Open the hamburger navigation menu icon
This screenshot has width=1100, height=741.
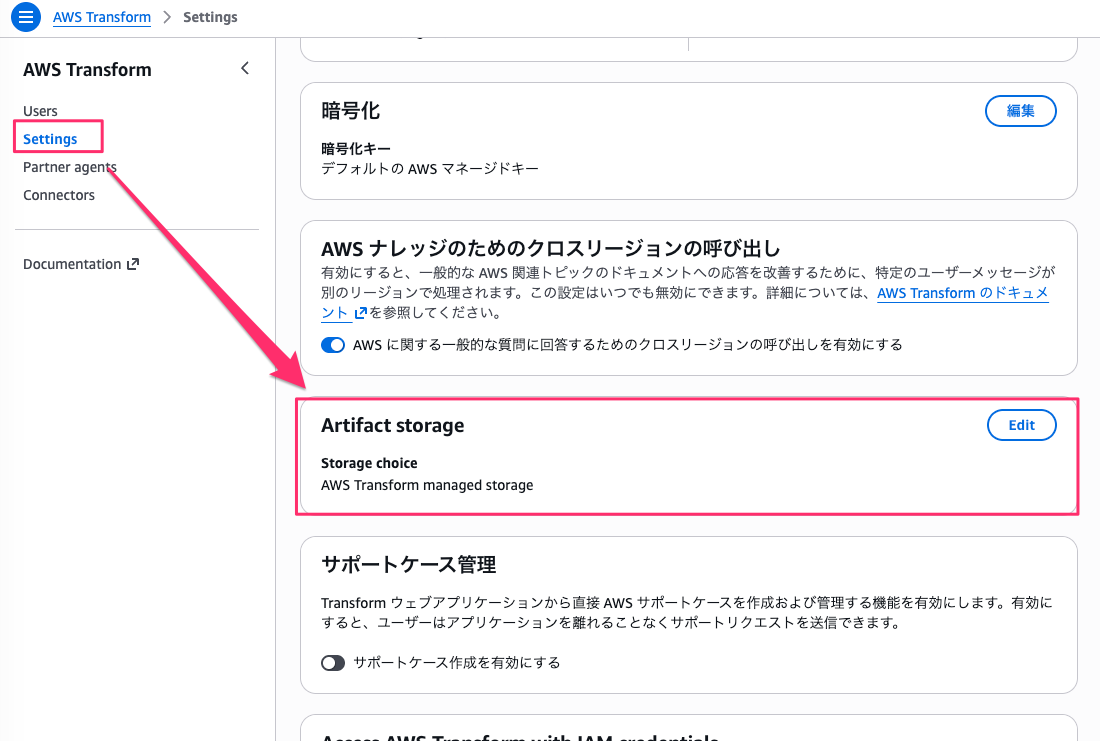[26, 17]
